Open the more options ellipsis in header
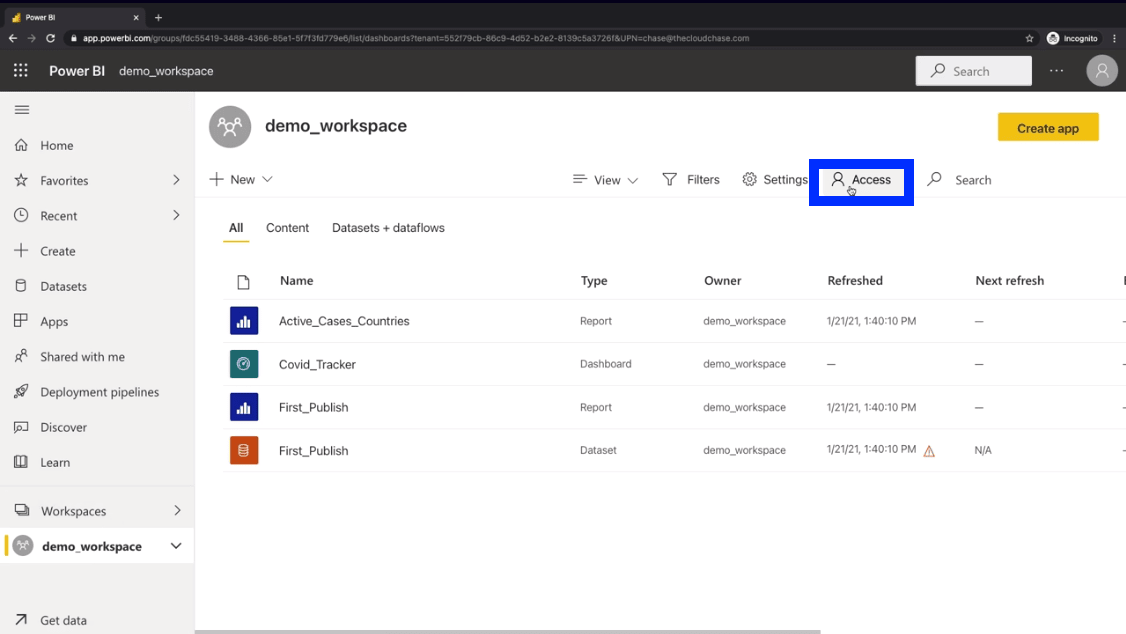The width and height of the screenshot is (1126, 634). coord(1056,70)
